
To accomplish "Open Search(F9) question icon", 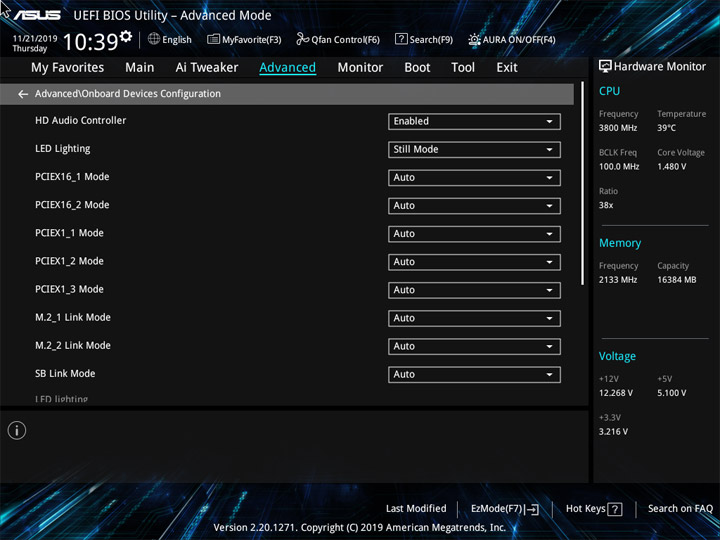I will point(401,39).
